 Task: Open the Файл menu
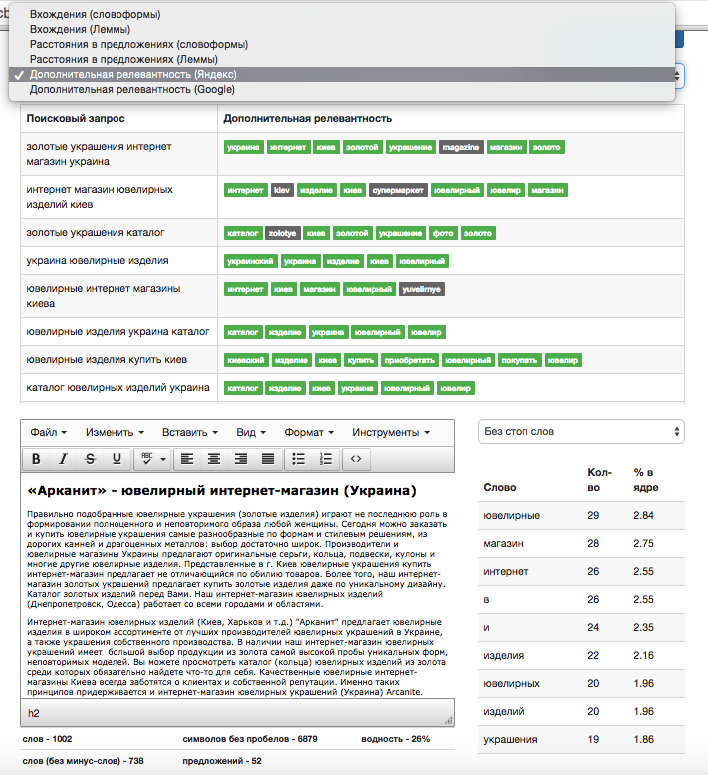point(48,432)
